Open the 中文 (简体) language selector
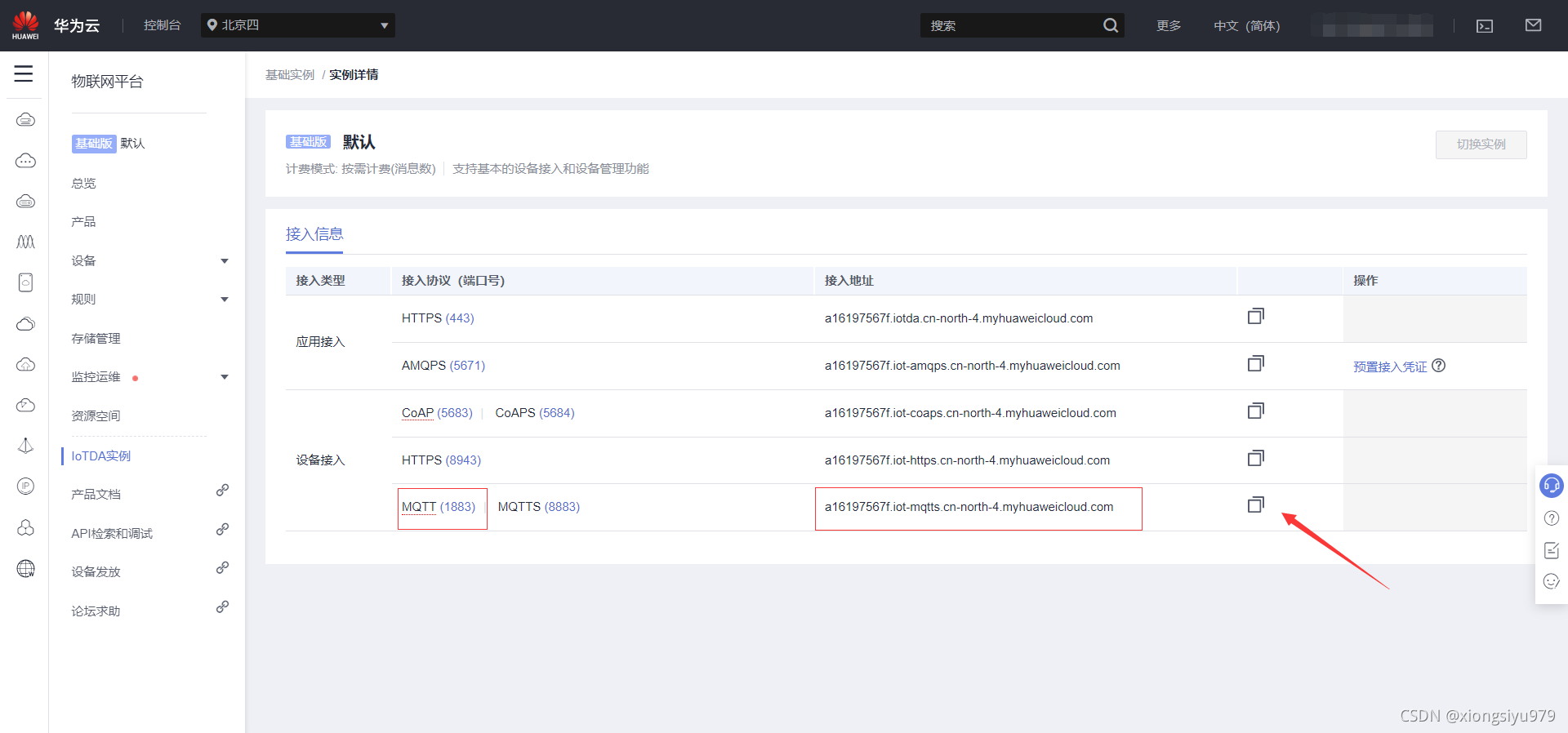 [x=1246, y=25]
